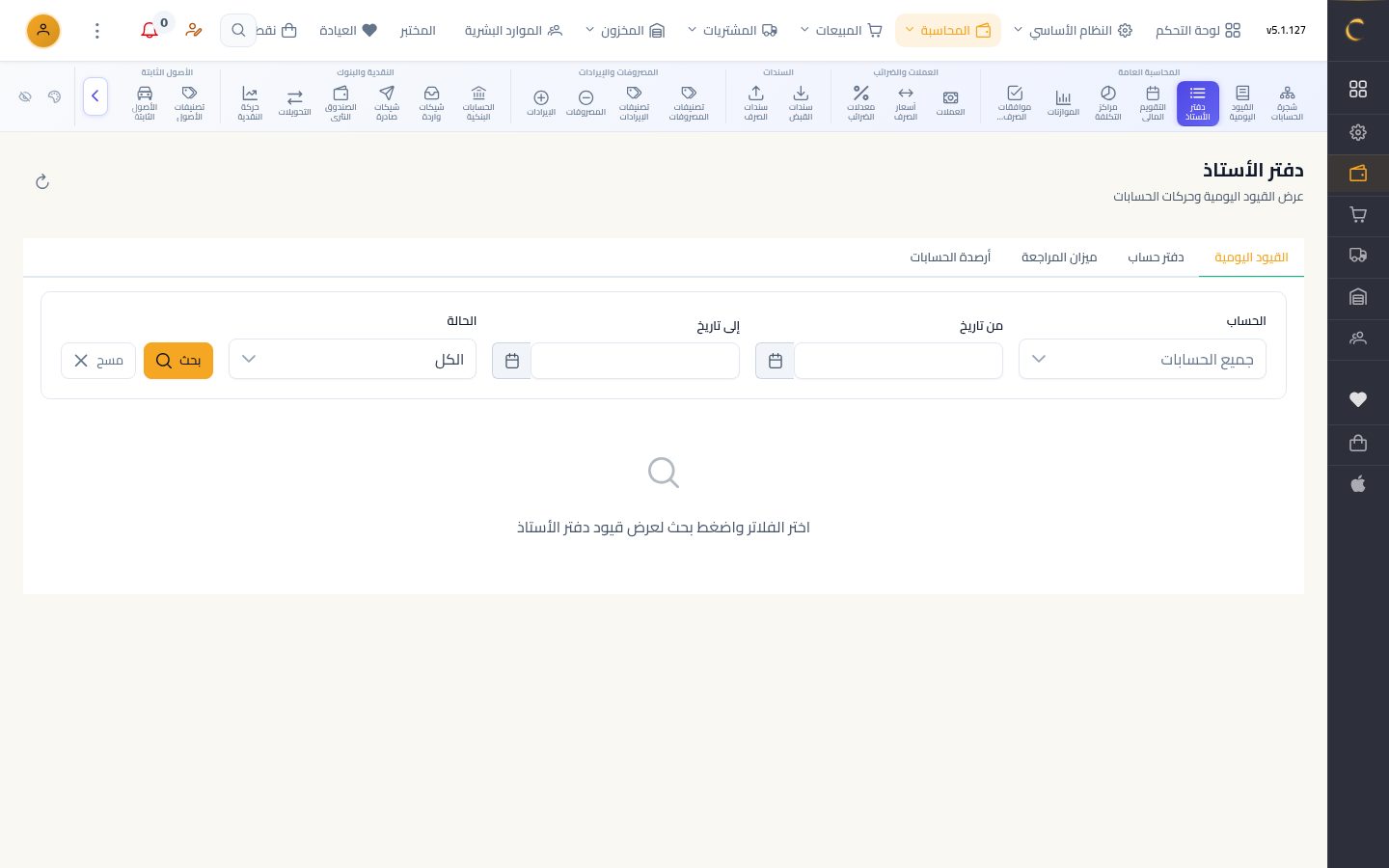
Task: Open the شجرة الحسابات ribbon icon
Action: pos(1287,103)
